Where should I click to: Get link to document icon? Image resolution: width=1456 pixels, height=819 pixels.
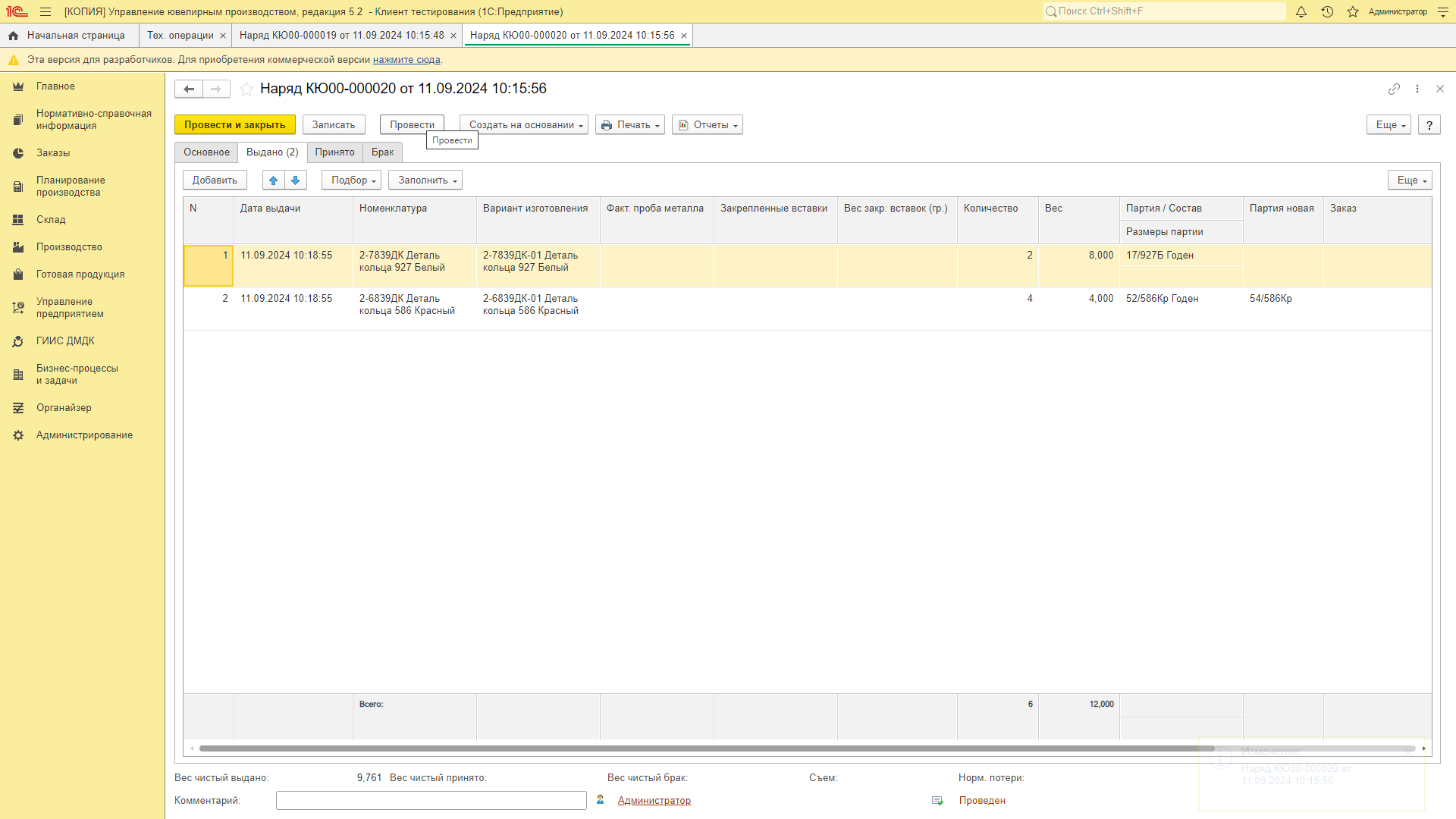coord(1394,89)
